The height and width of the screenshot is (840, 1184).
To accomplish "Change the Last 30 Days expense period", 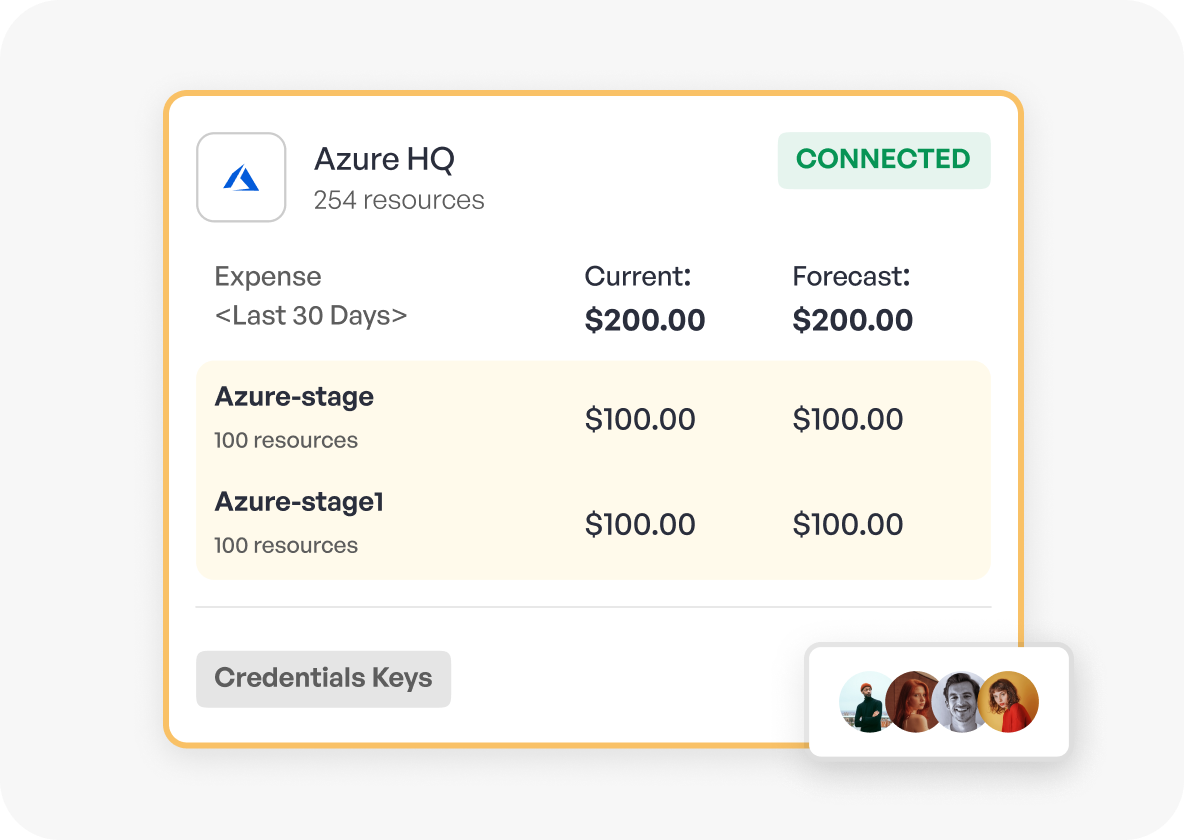I will [x=310, y=316].
